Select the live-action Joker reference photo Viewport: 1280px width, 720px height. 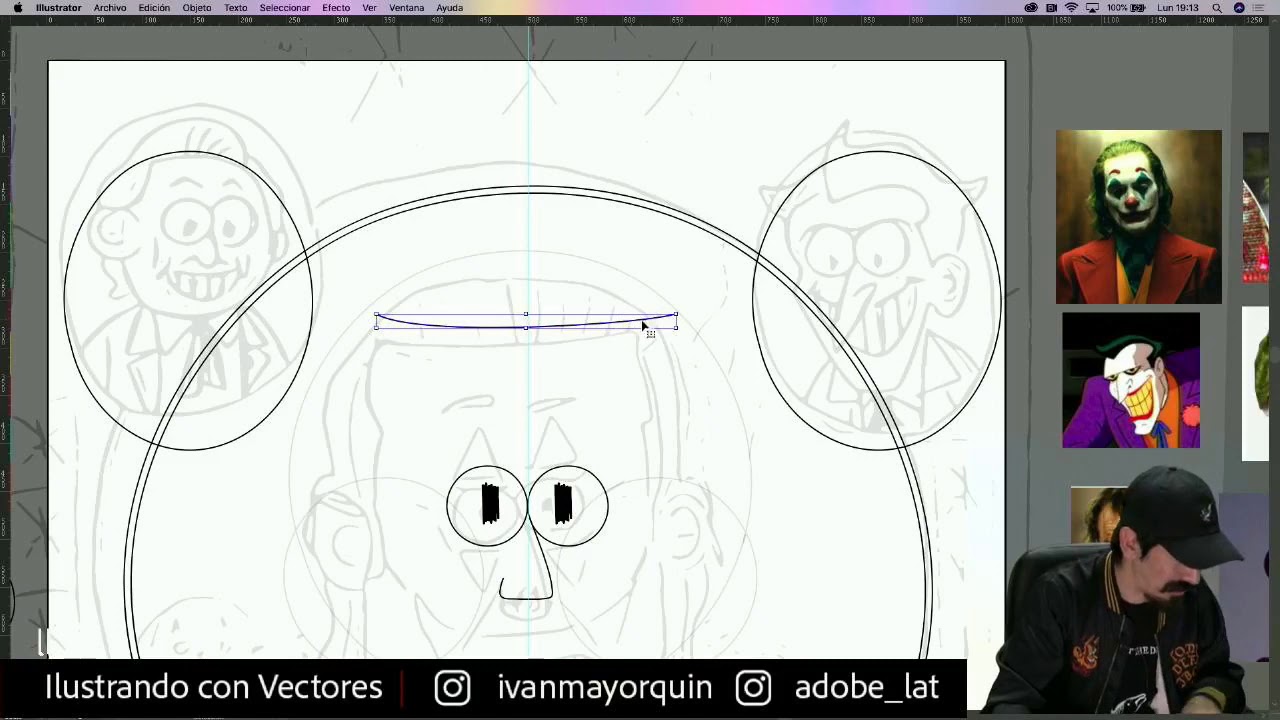coord(1138,216)
